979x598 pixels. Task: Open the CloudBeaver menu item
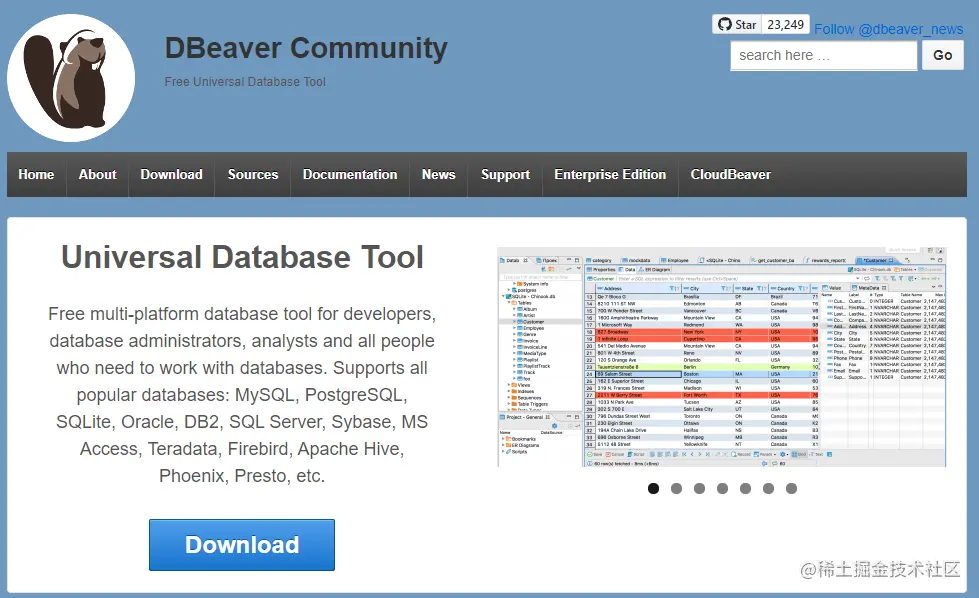731,175
